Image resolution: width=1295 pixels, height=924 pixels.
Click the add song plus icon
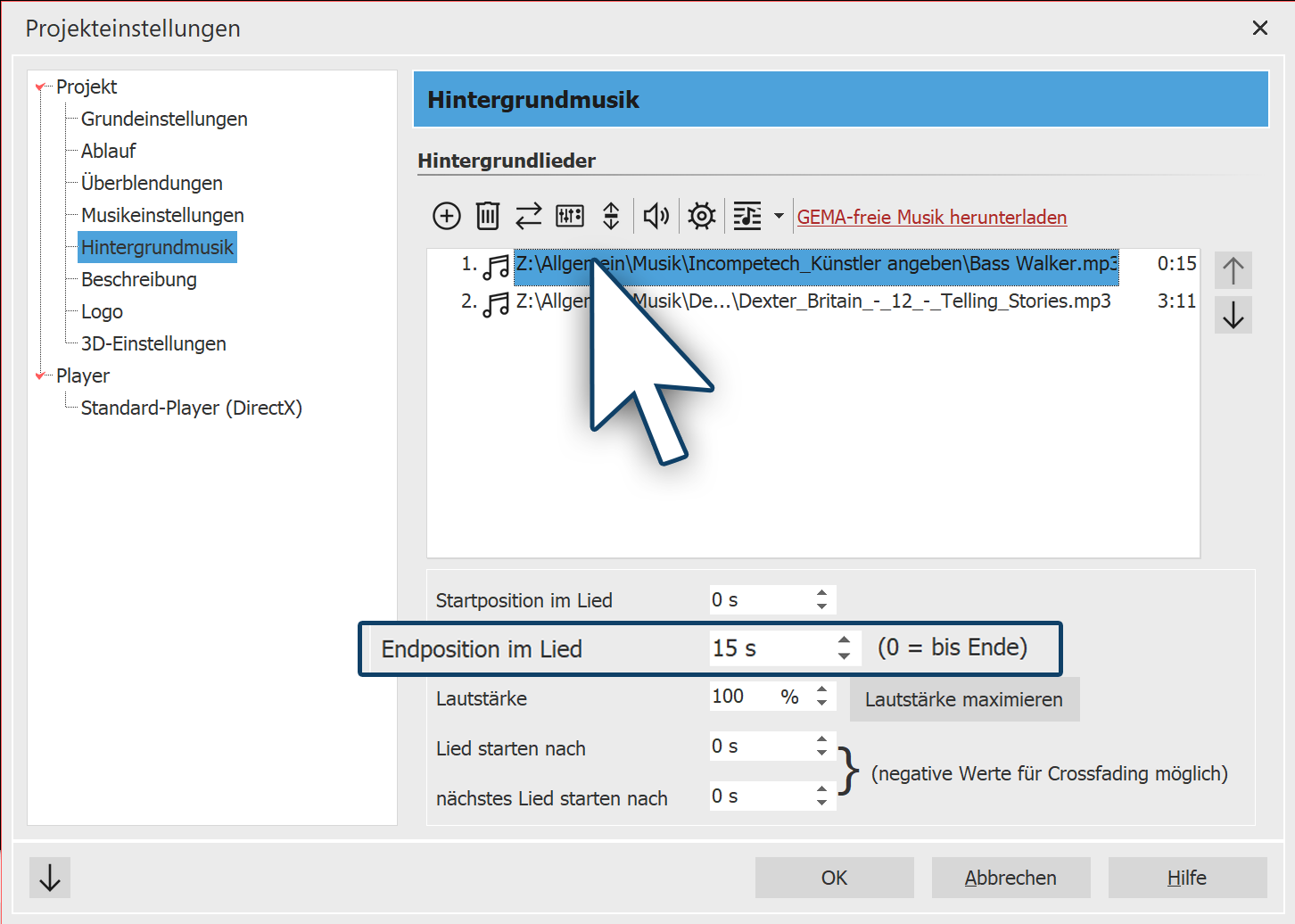tap(447, 216)
